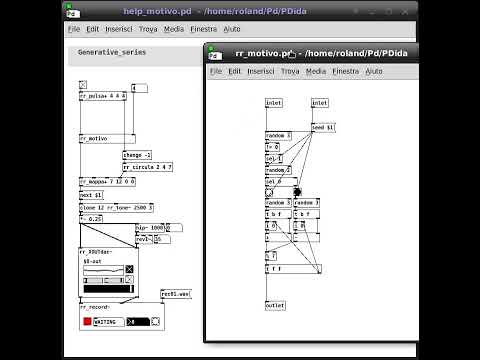Image resolution: width=480 pixels, height=360 pixels.
Task: Click the seed $1 message box
Action: [323, 128]
